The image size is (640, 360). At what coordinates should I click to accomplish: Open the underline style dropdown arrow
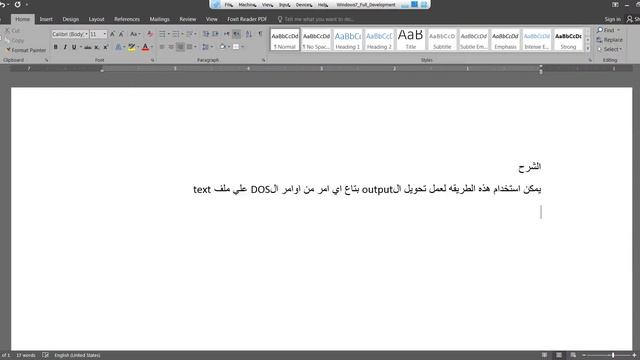click(80, 47)
